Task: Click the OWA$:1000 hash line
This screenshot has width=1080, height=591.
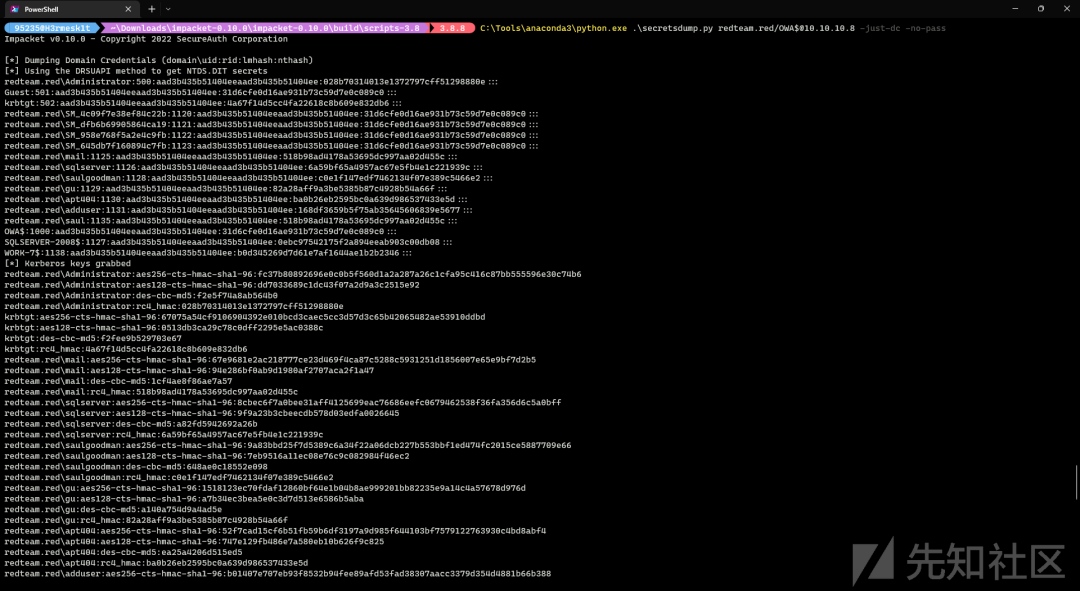Action: pos(200,231)
